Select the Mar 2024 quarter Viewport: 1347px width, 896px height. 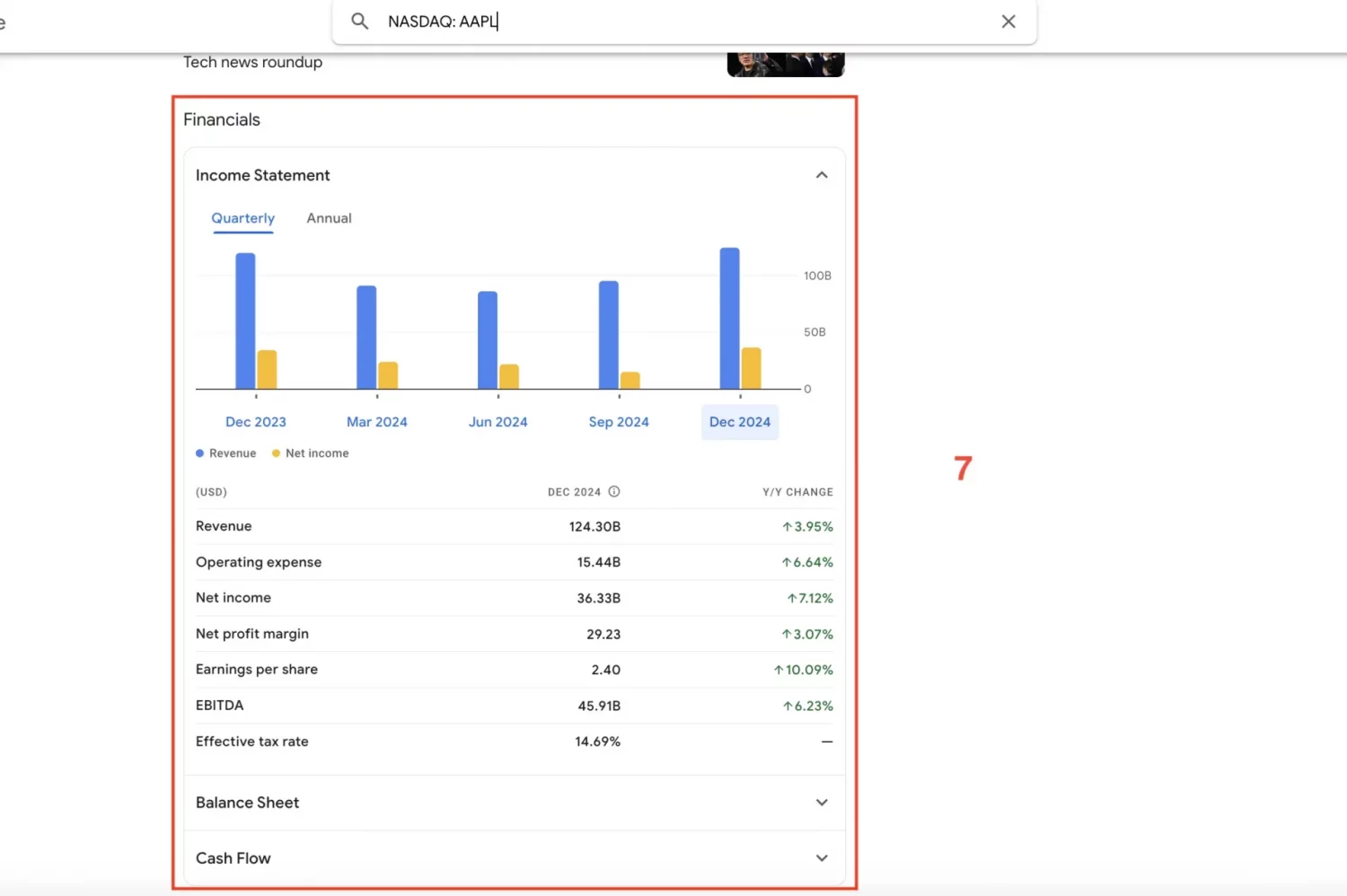click(377, 422)
